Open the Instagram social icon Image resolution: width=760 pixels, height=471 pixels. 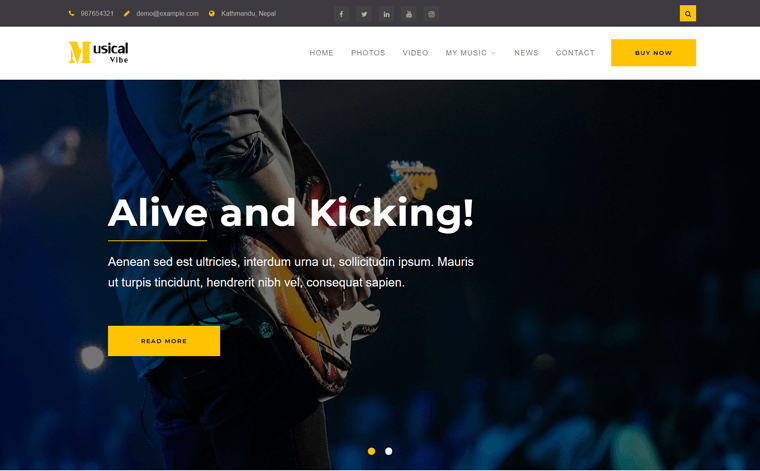(431, 14)
